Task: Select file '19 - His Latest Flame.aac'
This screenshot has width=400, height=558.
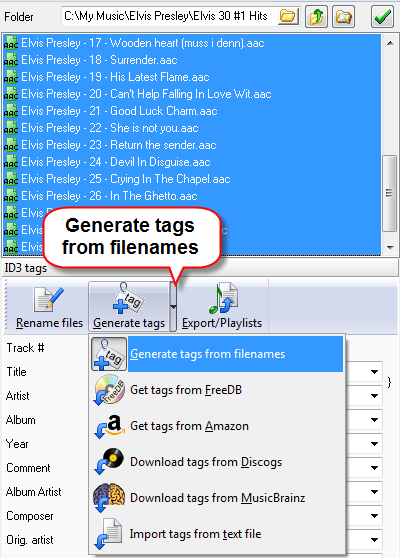Action: [115, 77]
